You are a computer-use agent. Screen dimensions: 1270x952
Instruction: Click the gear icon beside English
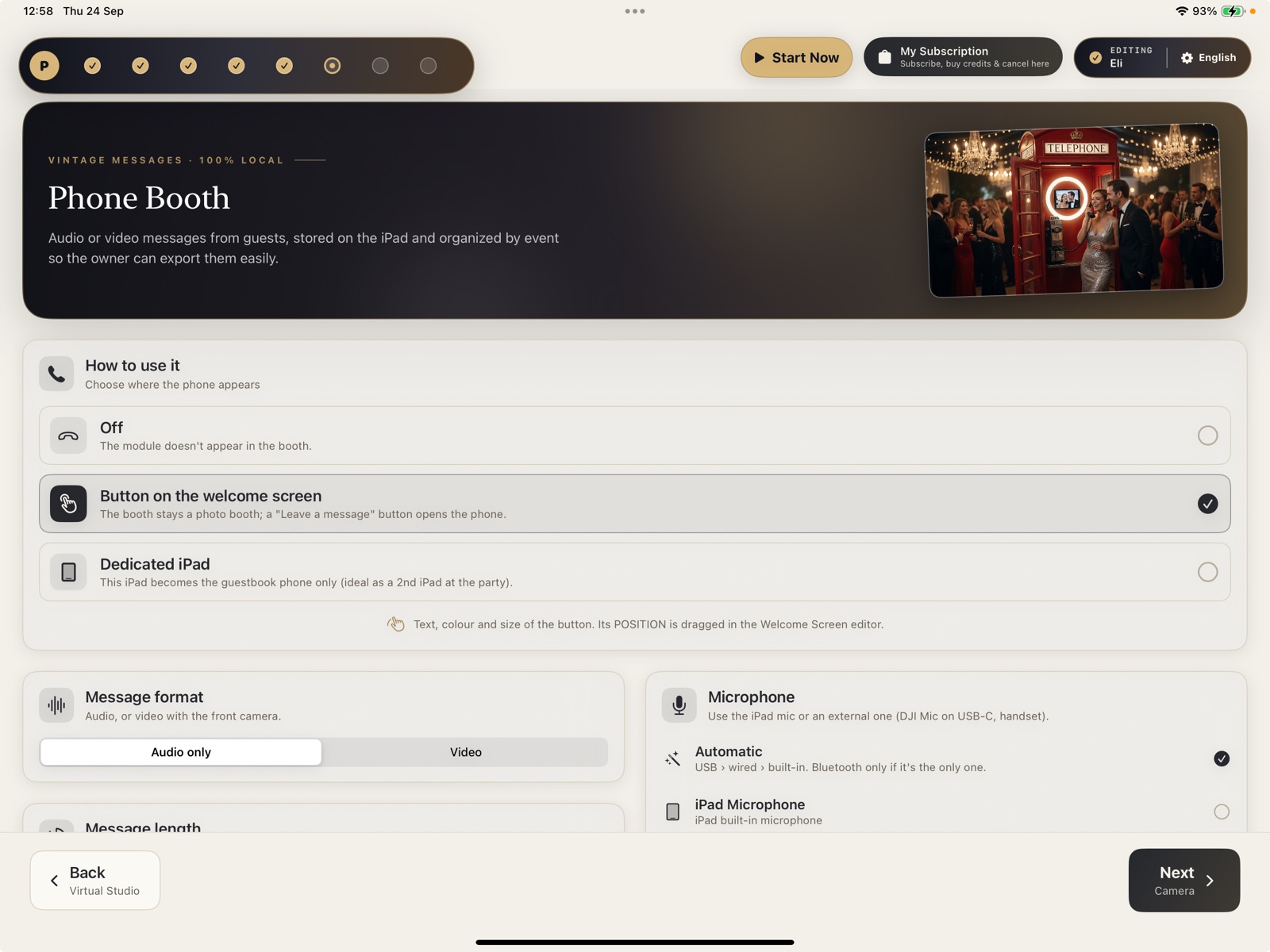(1187, 58)
